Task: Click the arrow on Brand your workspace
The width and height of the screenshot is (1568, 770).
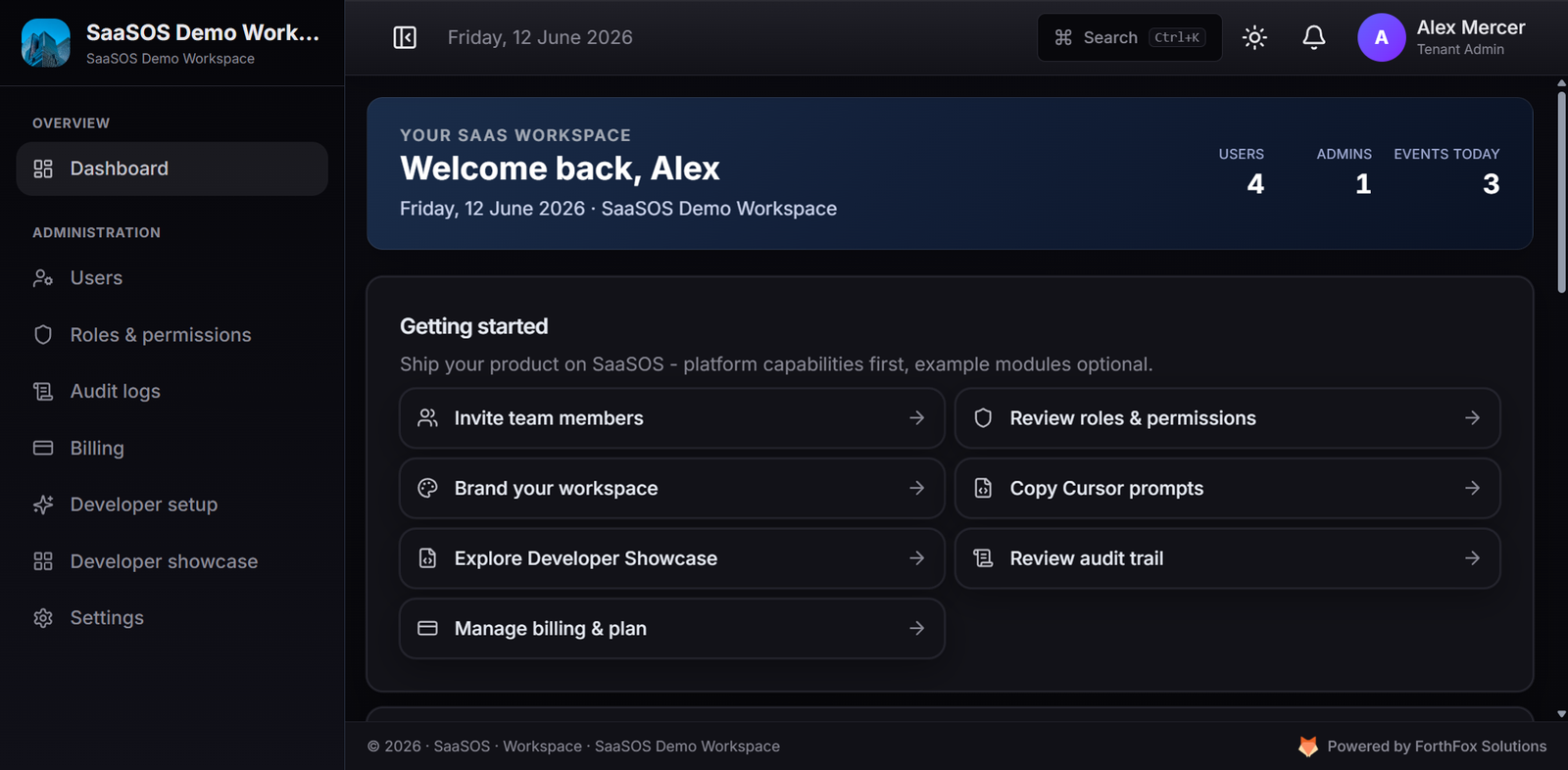Action: pyautogui.click(x=916, y=488)
